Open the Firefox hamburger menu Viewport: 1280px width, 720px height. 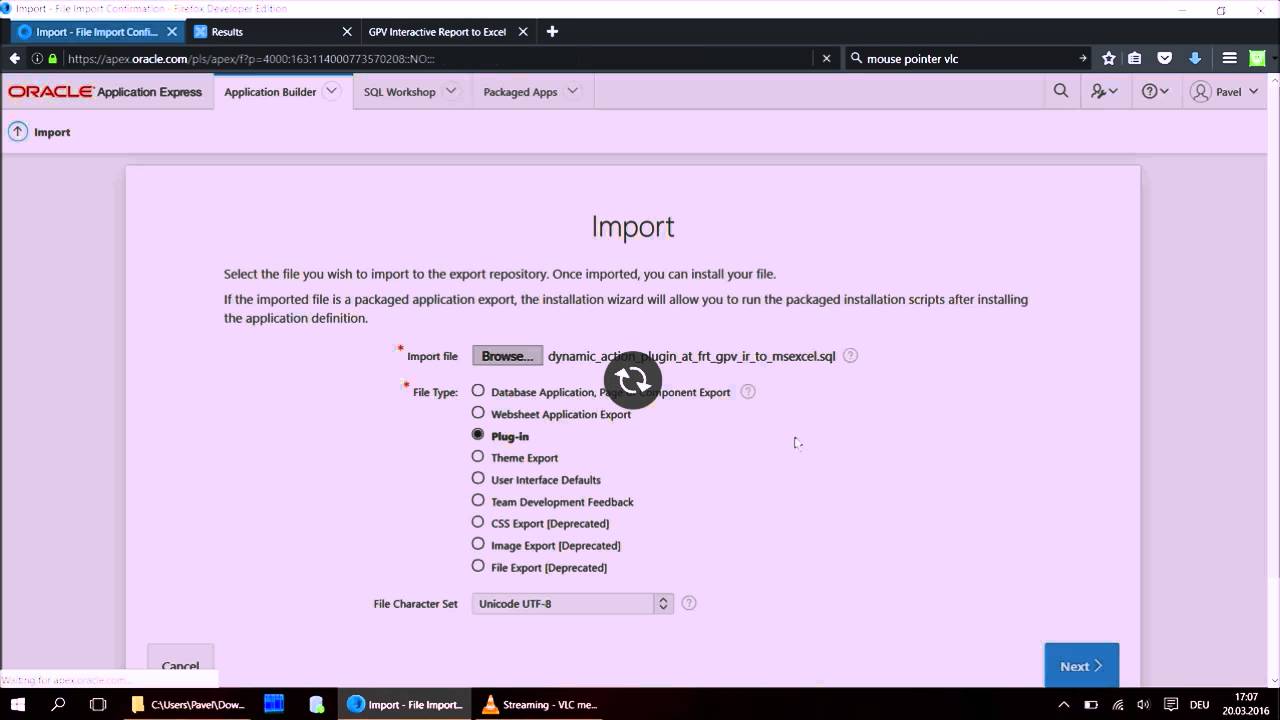[x=1230, y=58]
